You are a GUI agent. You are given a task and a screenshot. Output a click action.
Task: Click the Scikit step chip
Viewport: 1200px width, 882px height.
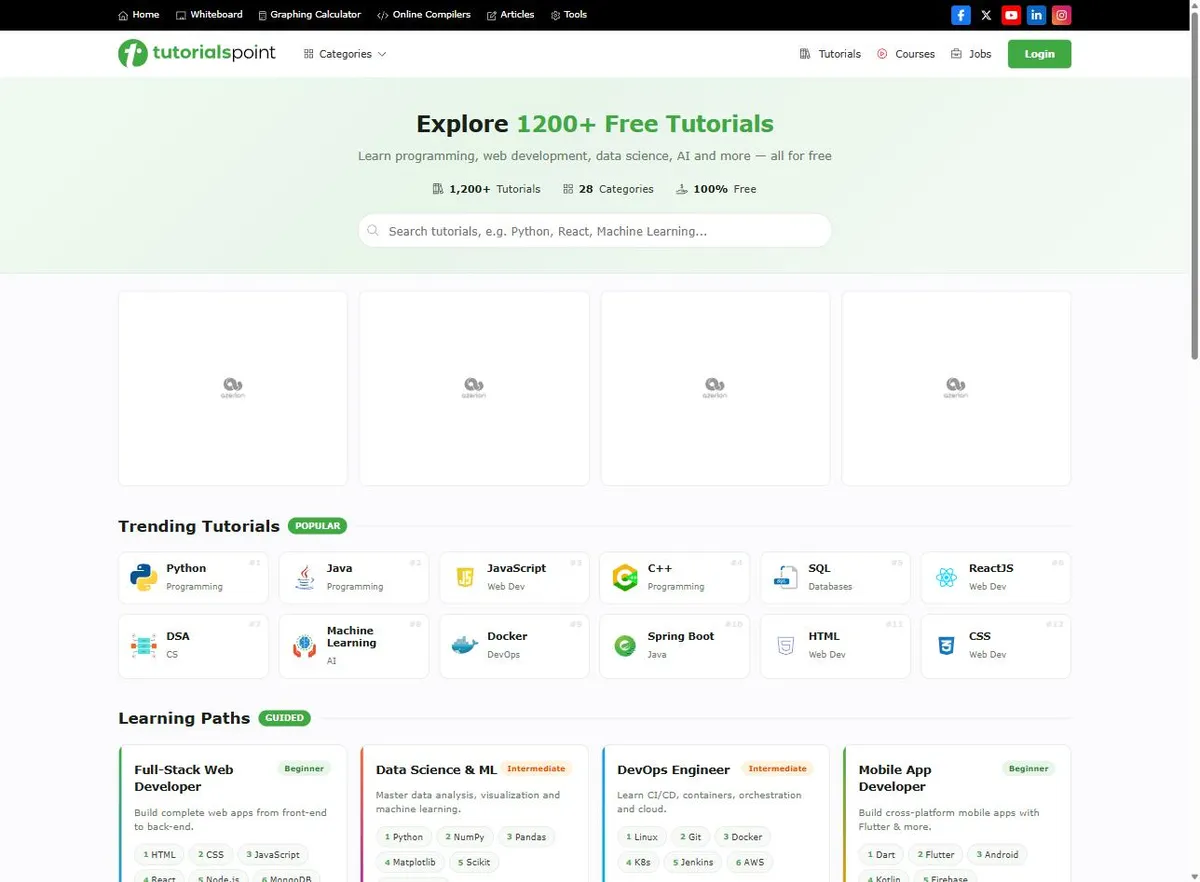click(x=474, y=862)
